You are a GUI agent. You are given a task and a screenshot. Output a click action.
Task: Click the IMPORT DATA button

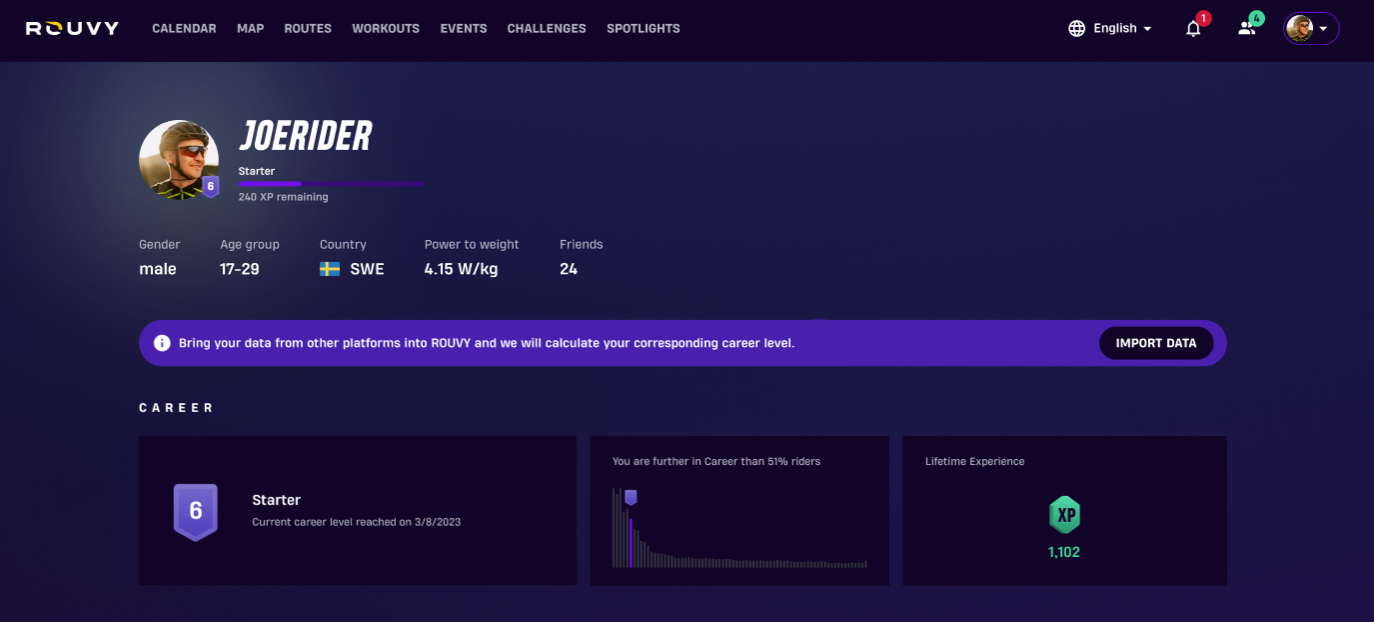[x=1156, y=343]
